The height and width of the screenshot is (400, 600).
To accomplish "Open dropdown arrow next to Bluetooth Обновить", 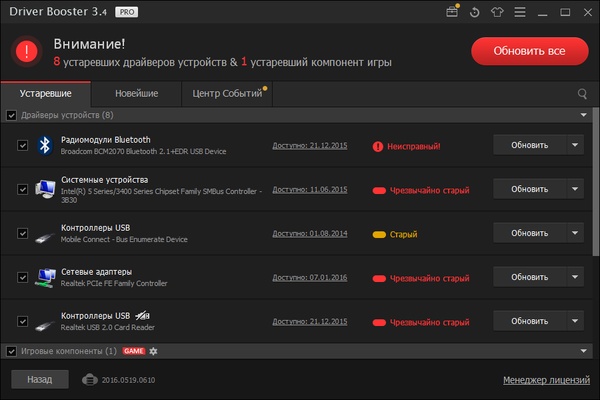I will (x=575, y=145).
